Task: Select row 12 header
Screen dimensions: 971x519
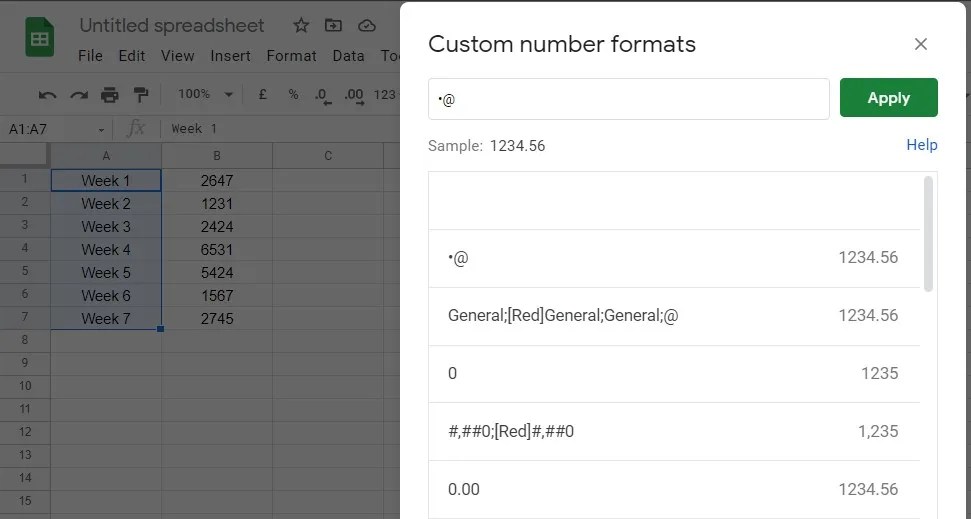Action: pyautogui.click(x=25, y=432)
